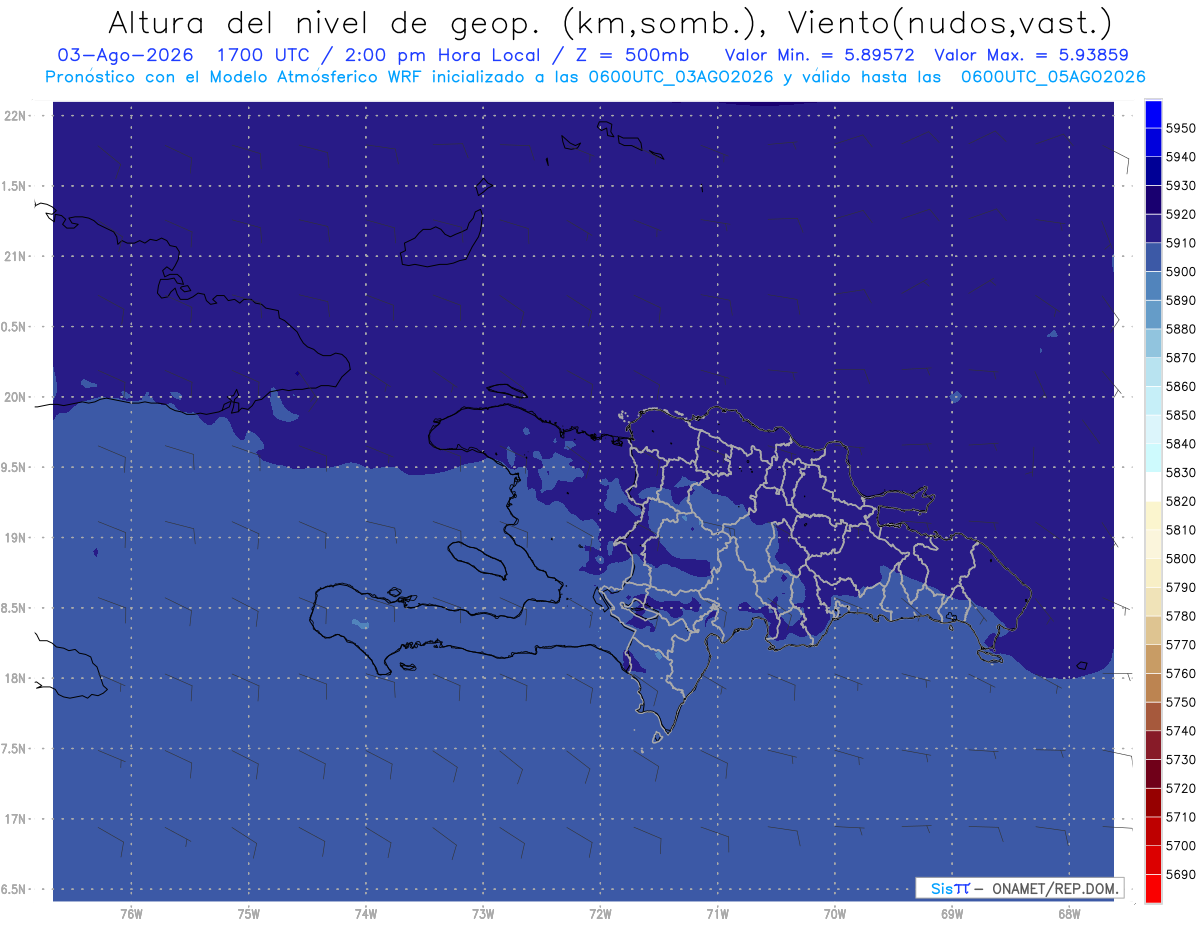Click the '5800' colorbar value

point(1180,558)
